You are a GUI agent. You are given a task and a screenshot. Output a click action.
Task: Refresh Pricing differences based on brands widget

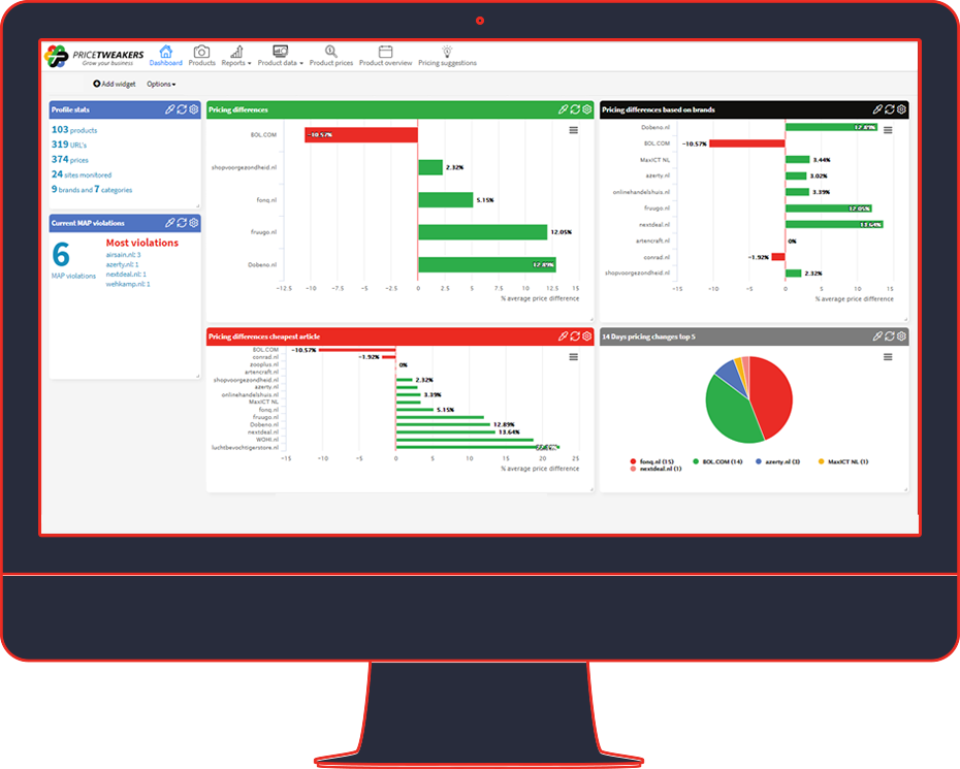pos(890,110)
